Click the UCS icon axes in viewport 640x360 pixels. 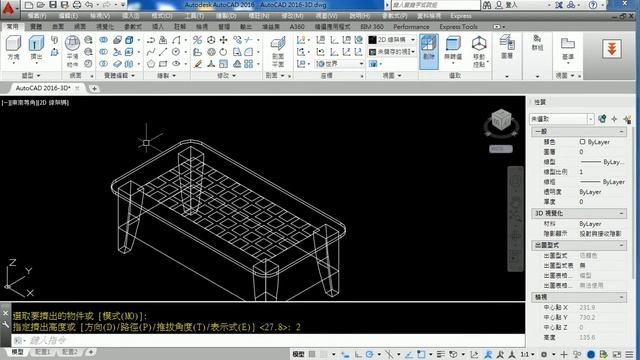pyautogui.click(x=19, y=278)
